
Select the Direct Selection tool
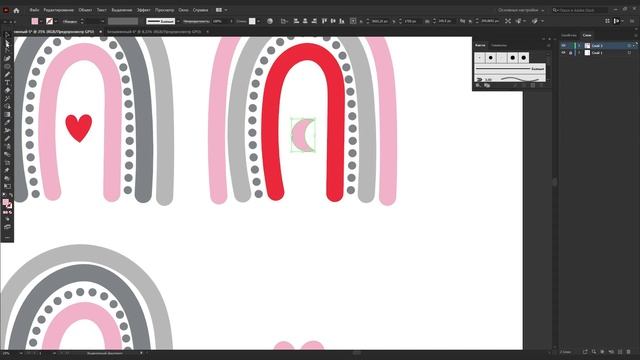click(7, 43)
